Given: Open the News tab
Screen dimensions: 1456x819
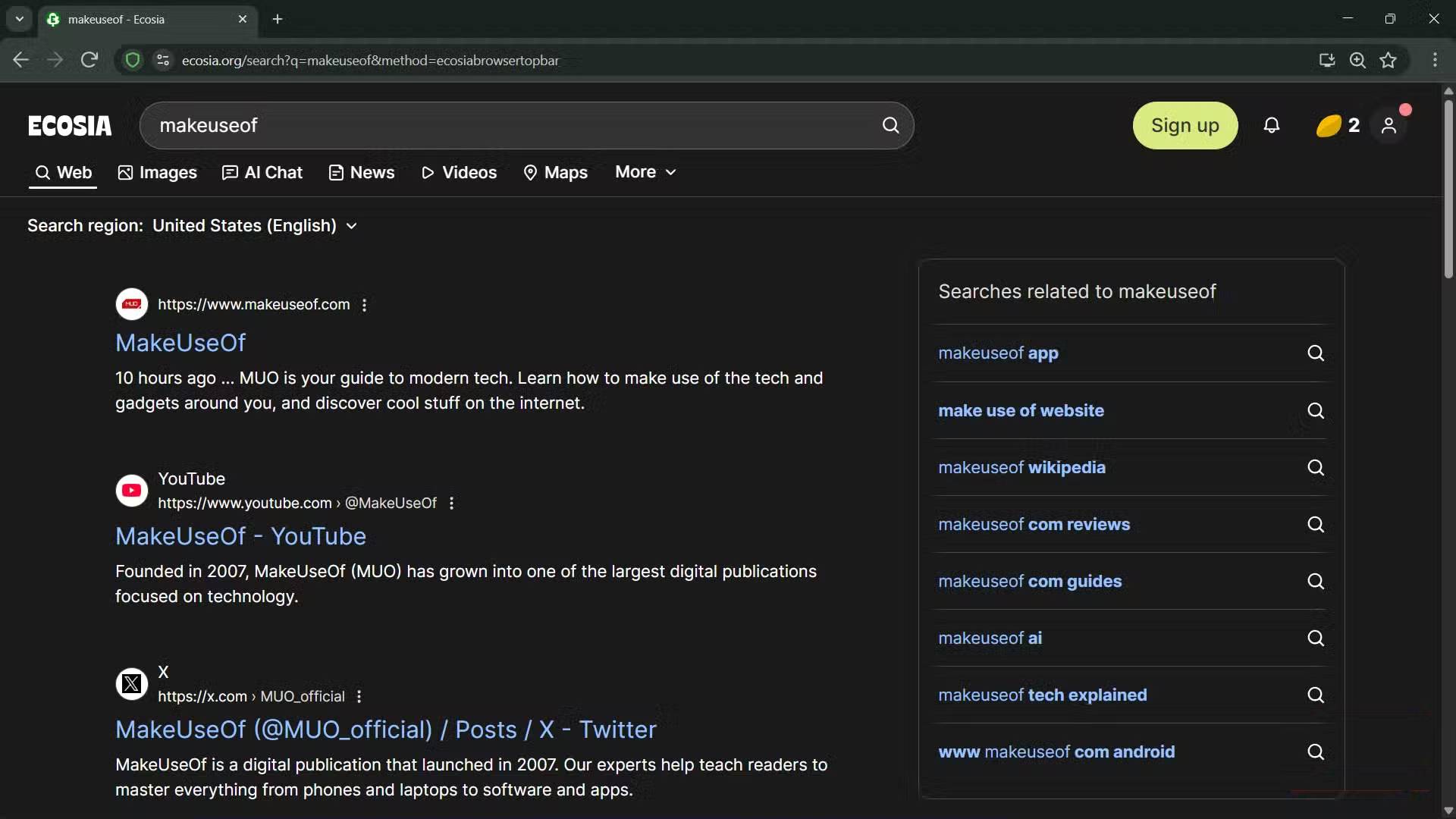Looking at the screenshot, I should point(362,173).
